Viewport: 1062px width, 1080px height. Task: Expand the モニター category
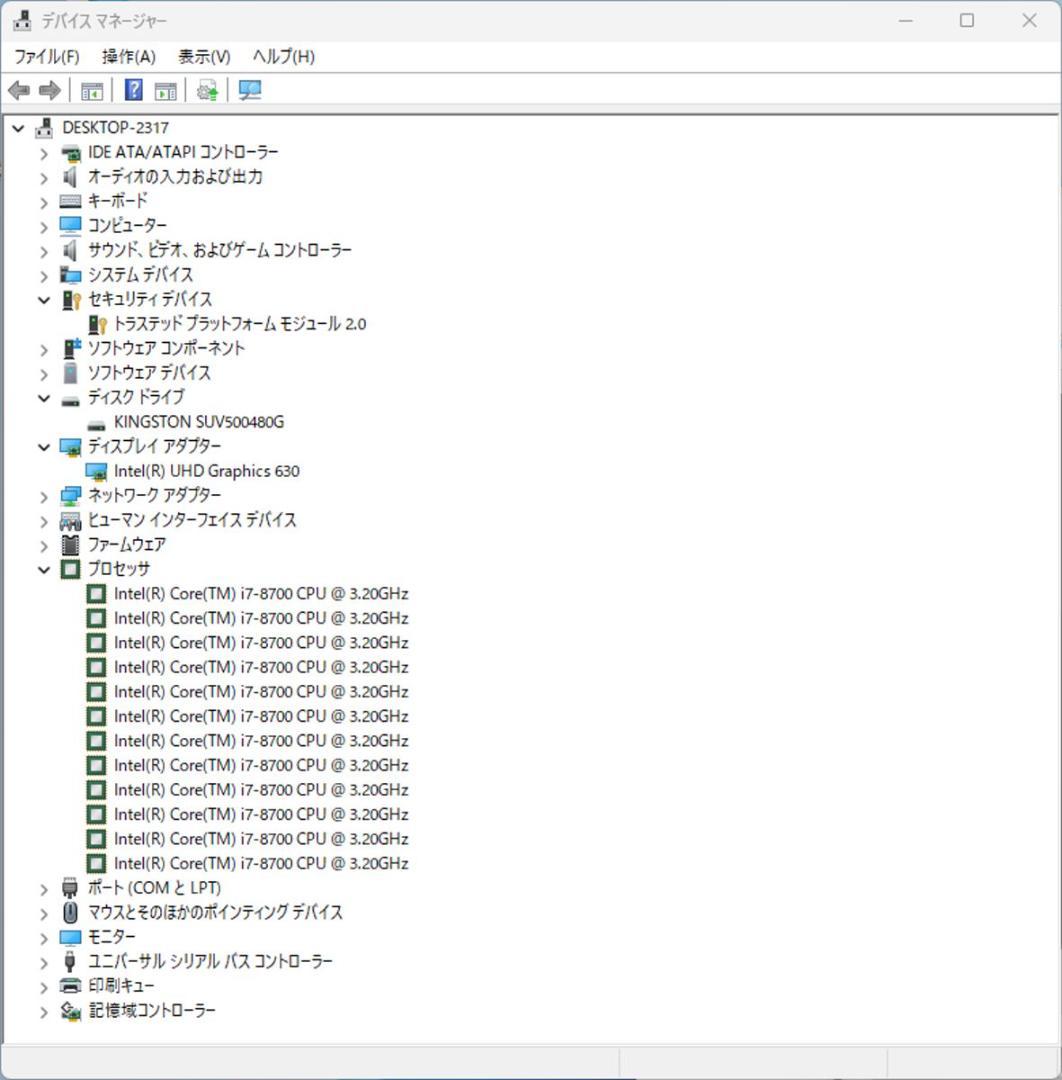tap(43, 936)
